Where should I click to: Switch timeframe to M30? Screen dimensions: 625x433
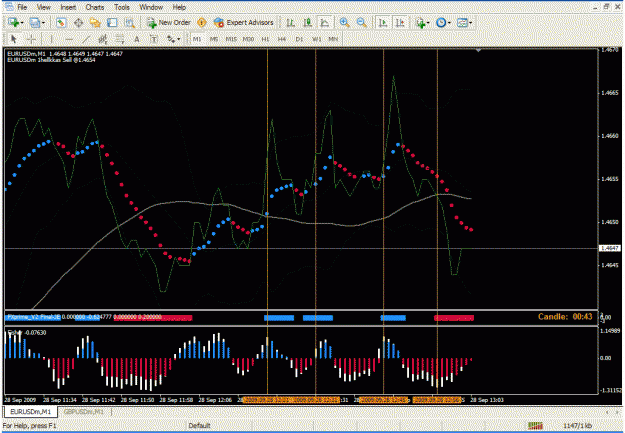248,39
